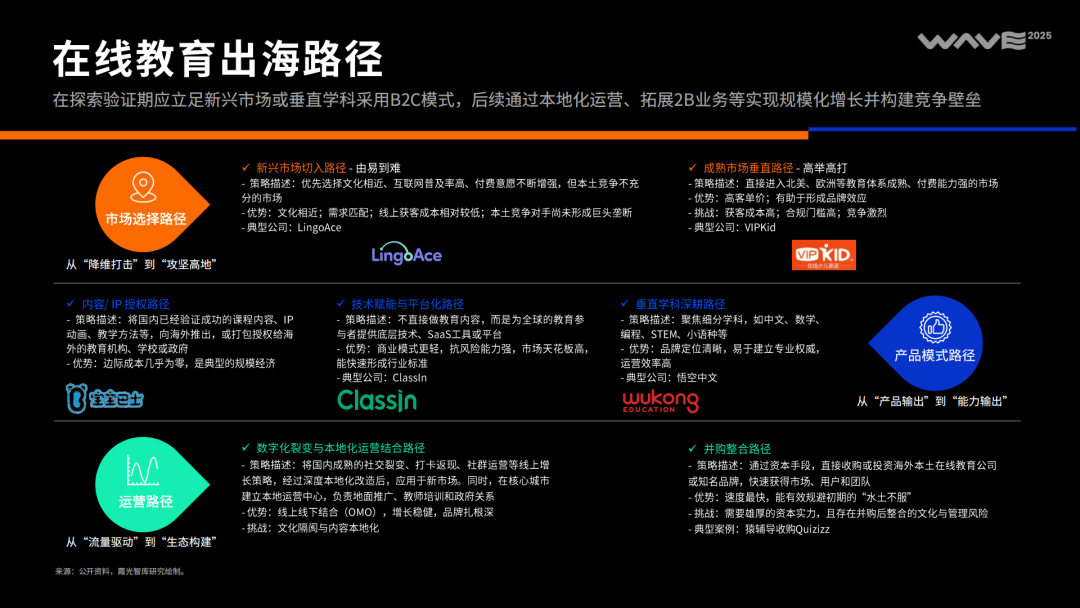Toggle the checkmark beside 并购整合路径
Image resolution: width=1080 pixels, height=608 pixels.
(x=690, y=447)
